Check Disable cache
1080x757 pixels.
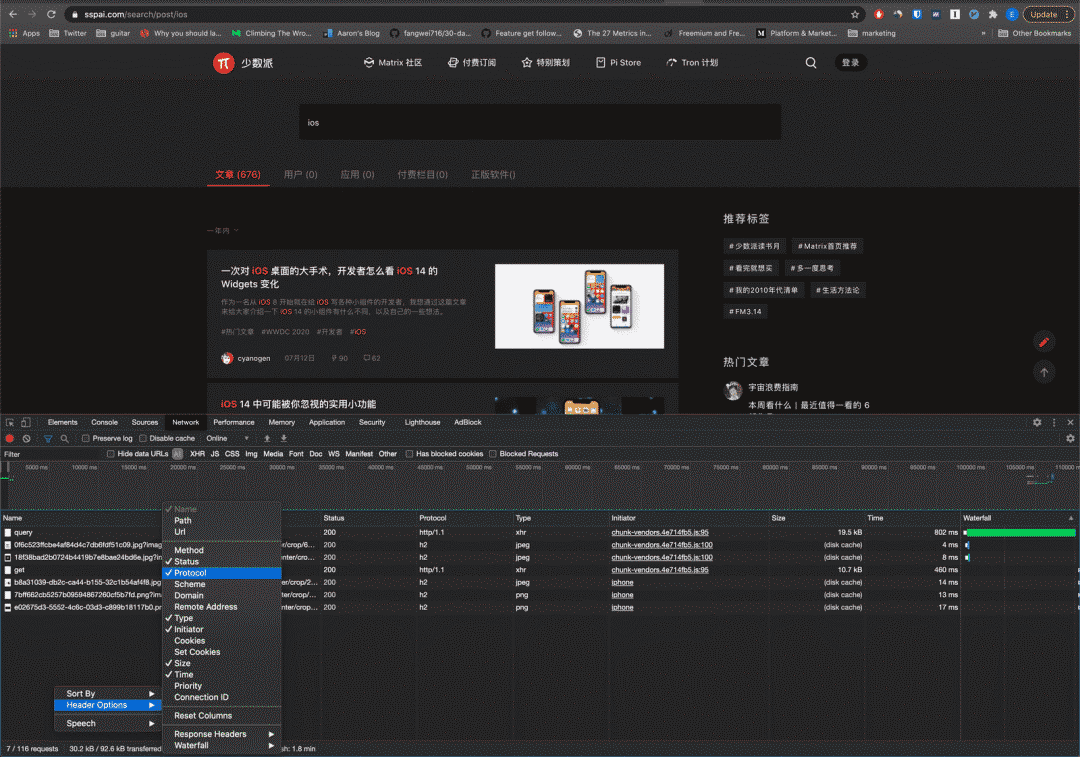coord(142,439)
